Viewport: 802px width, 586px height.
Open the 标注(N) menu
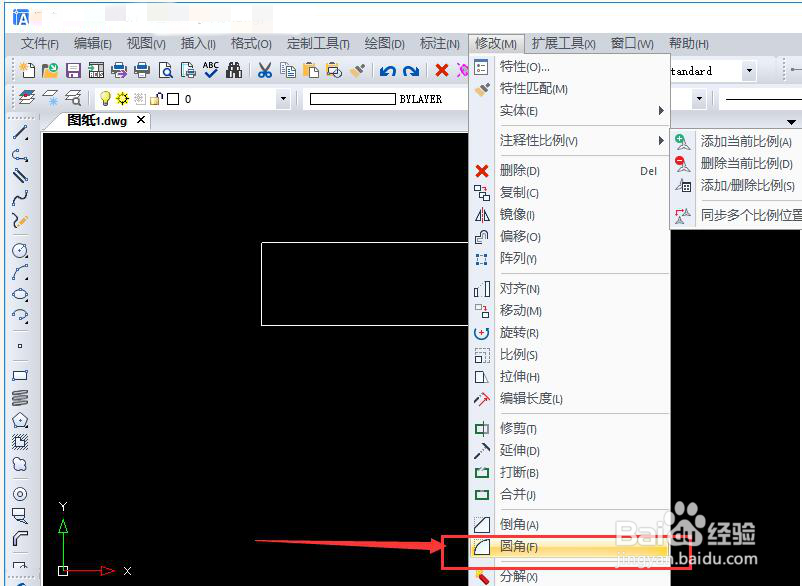pyautogui.click(x=439, y=44)
